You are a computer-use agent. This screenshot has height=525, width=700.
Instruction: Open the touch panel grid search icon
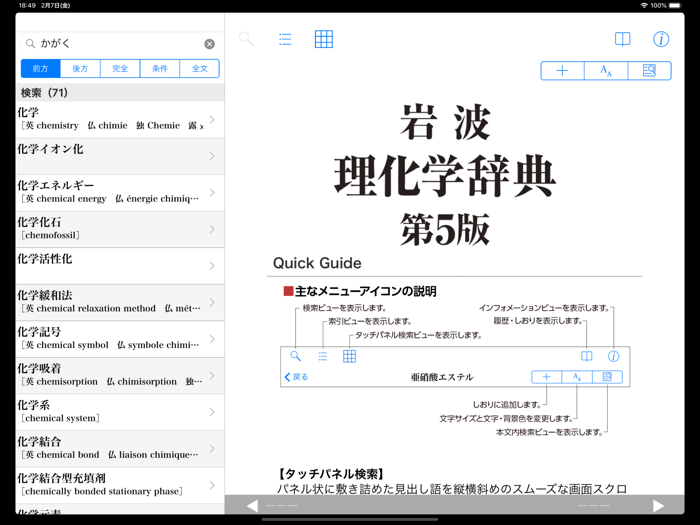(324, 39)
